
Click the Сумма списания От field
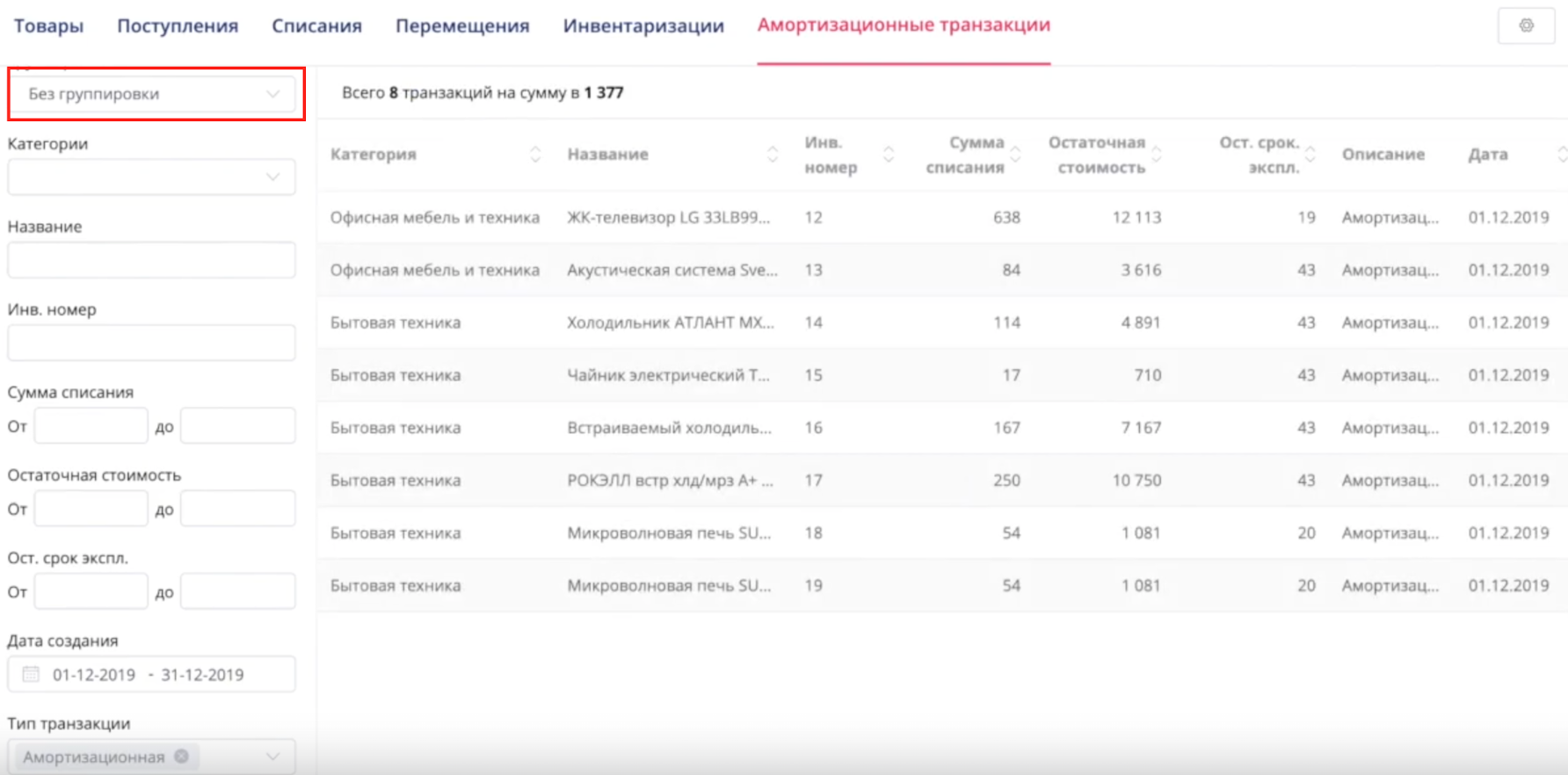pyautogui.click(x=91, y=426)
